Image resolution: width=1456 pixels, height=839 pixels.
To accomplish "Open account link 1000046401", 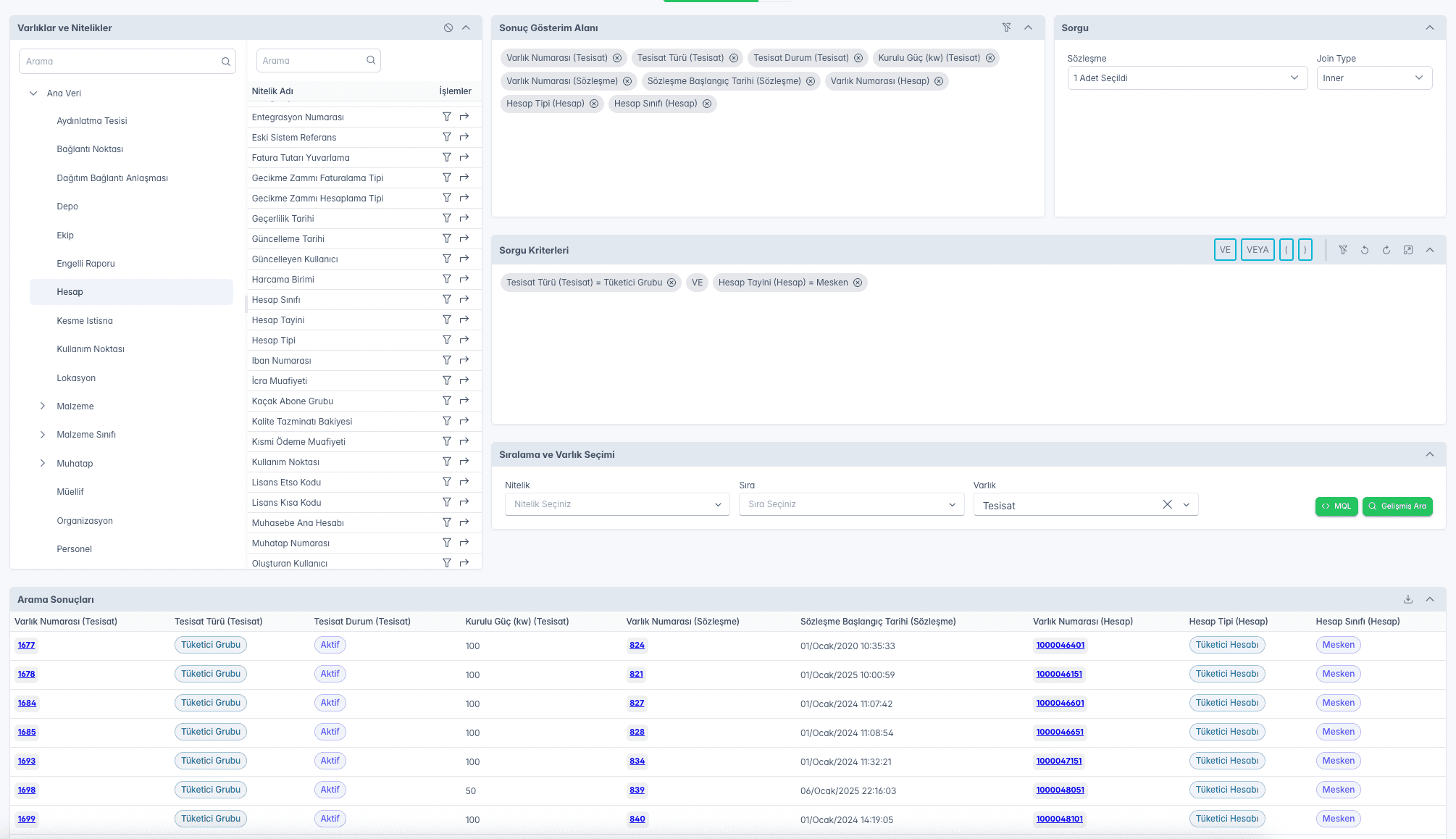I will tap(1060, 645).
